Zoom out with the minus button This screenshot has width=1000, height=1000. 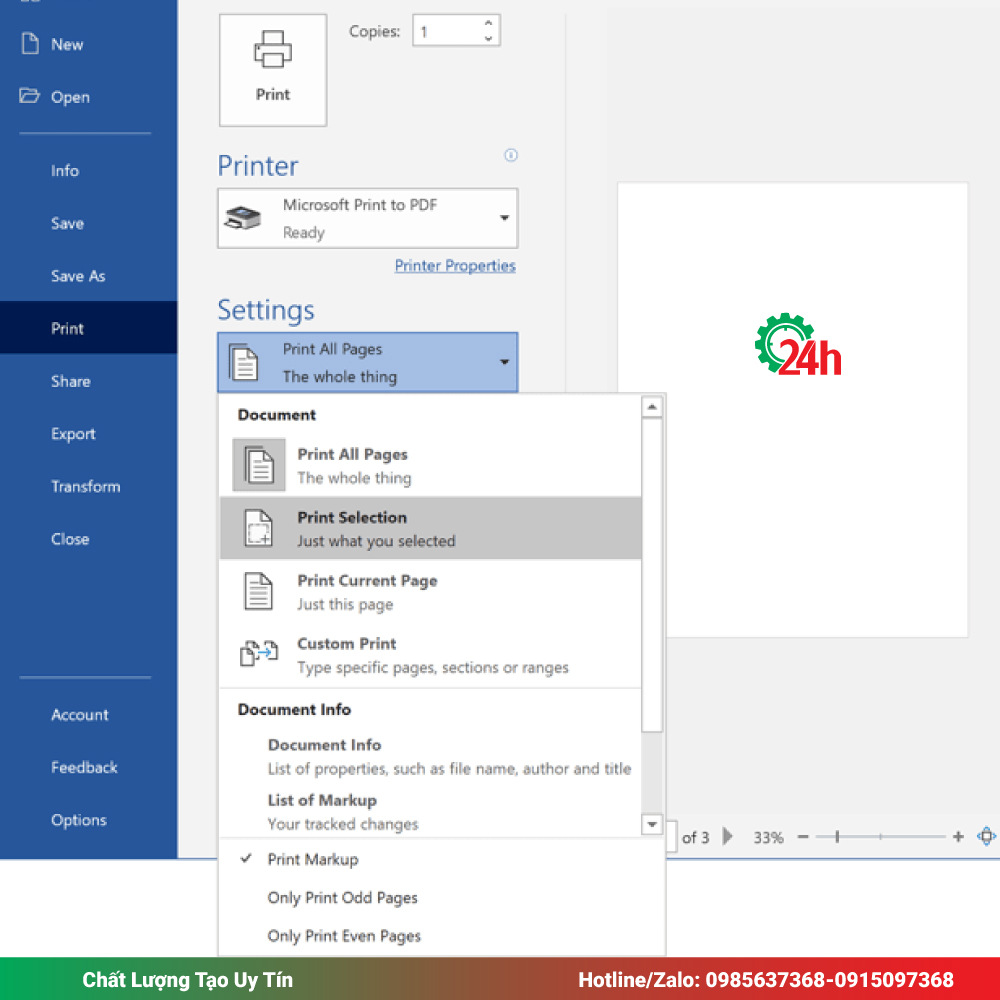pyautogui.click(x=803, y=837)
